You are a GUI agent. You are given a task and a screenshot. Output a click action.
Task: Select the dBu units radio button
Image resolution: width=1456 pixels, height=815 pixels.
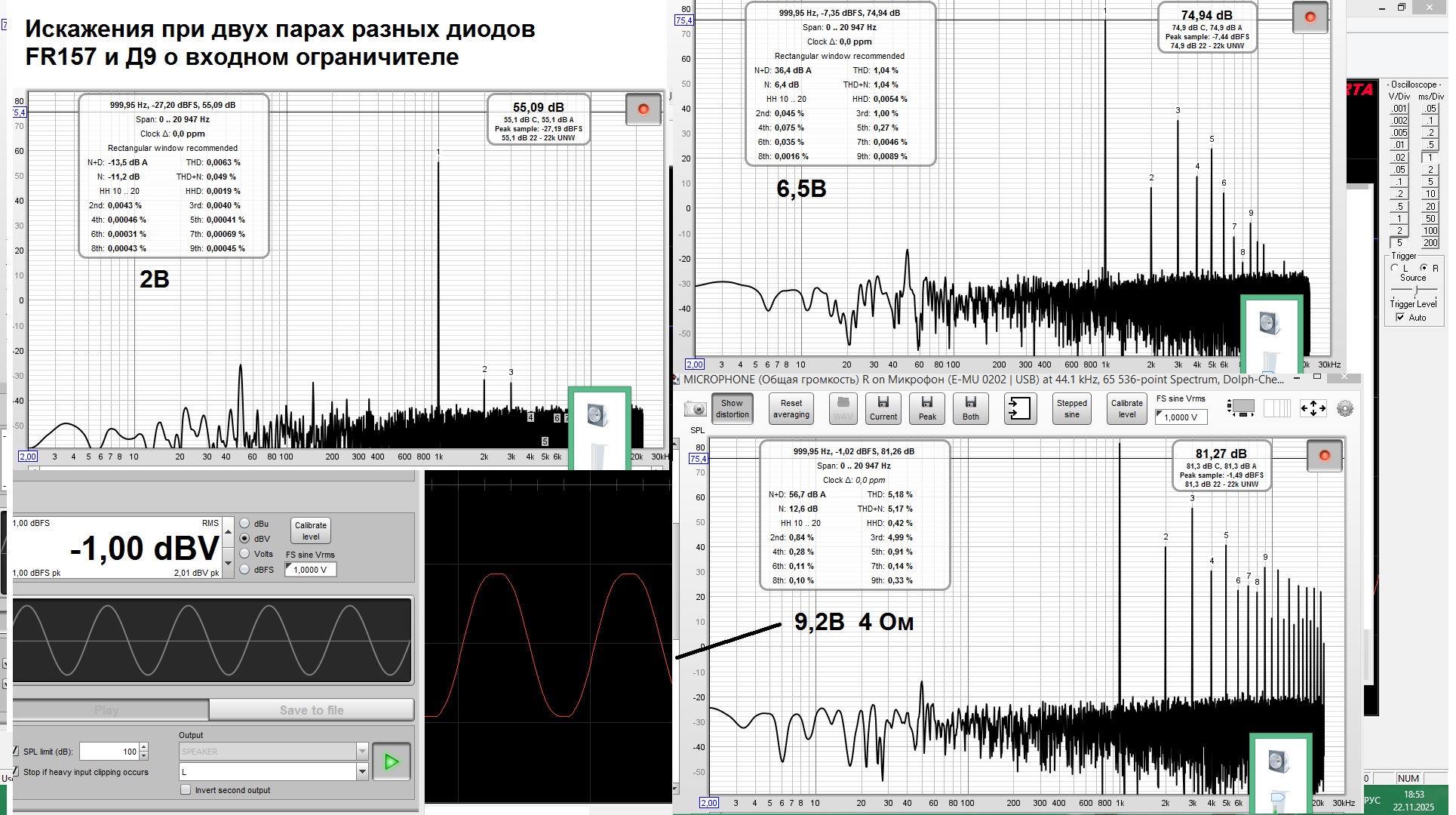point(244,524)
